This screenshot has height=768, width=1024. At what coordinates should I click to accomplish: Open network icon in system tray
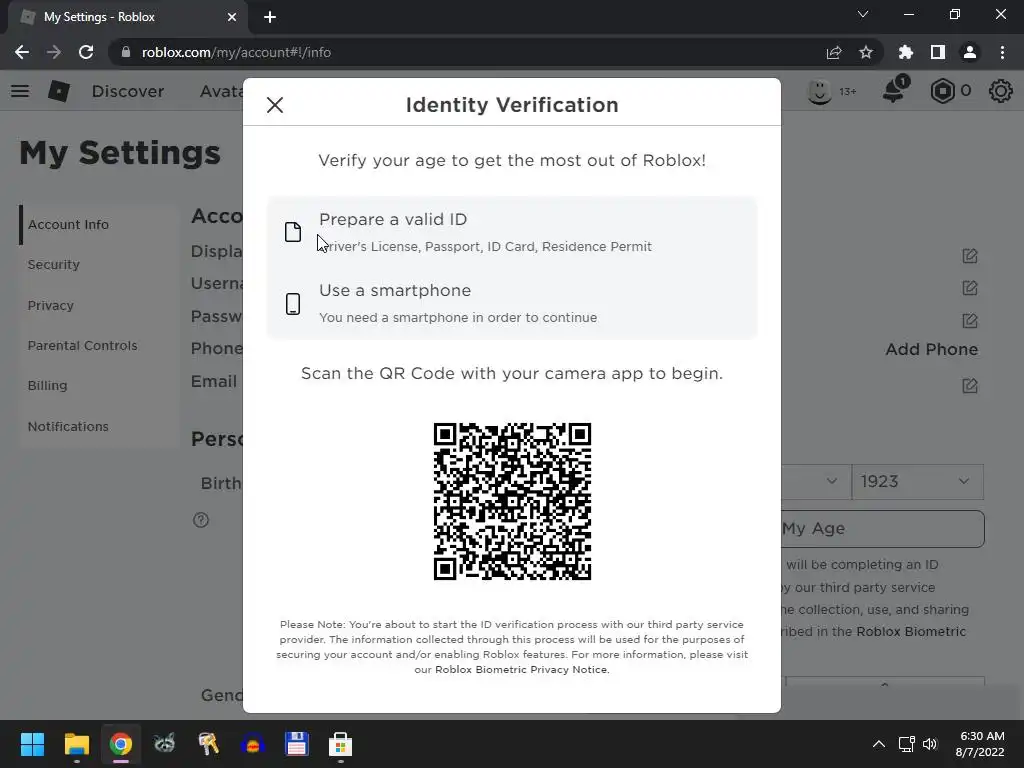(x=906, y=744)
